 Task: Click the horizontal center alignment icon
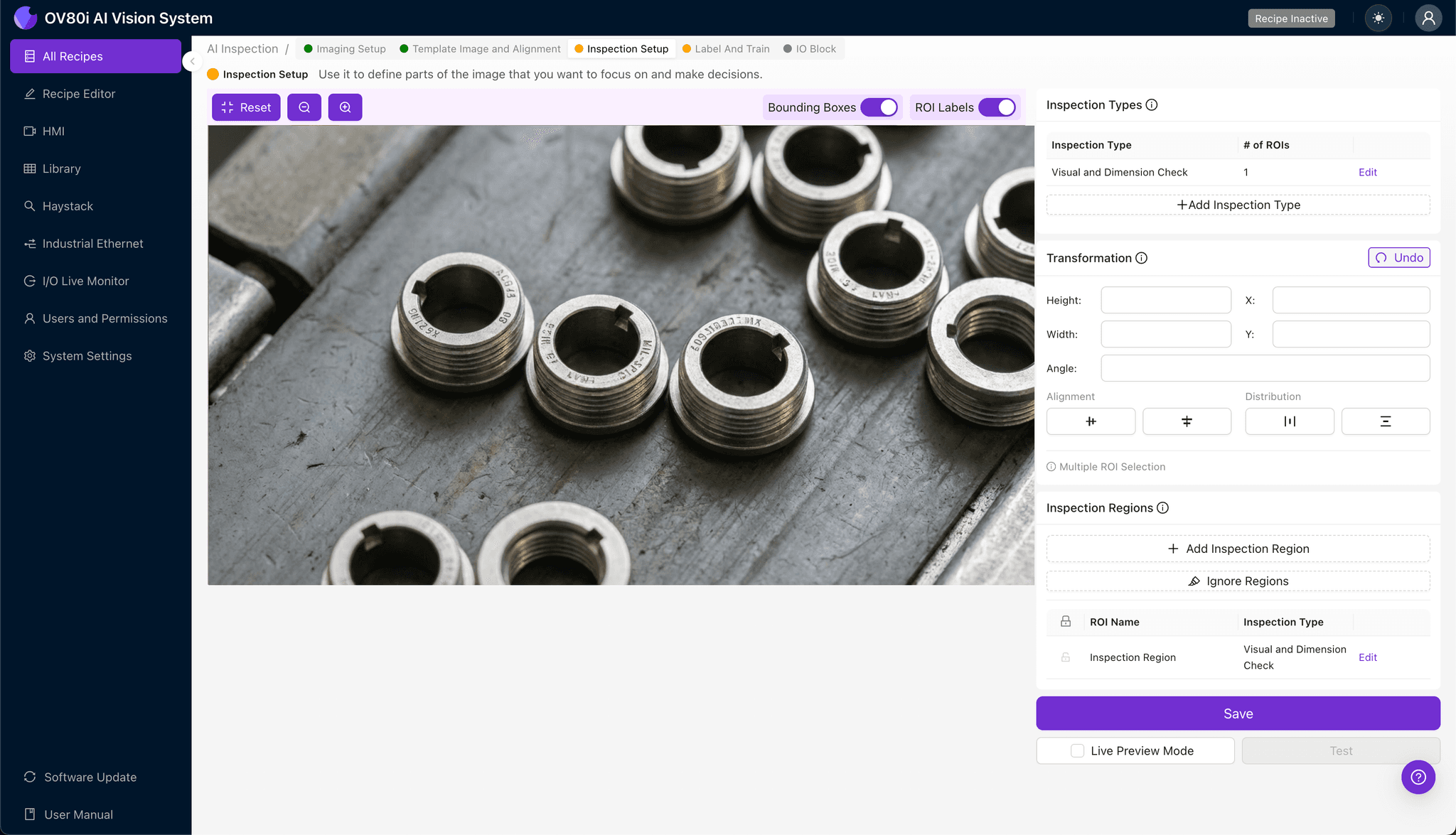click(1091, 421)
